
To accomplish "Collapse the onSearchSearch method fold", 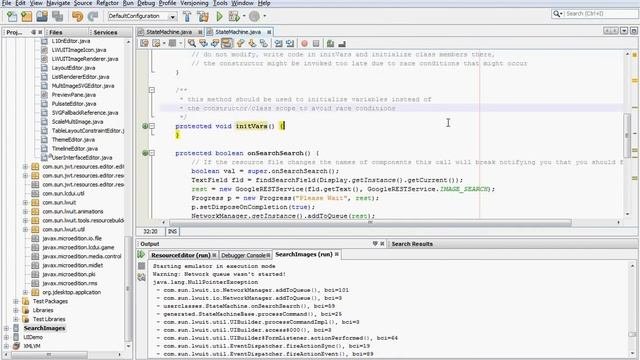I will (152, 153).
